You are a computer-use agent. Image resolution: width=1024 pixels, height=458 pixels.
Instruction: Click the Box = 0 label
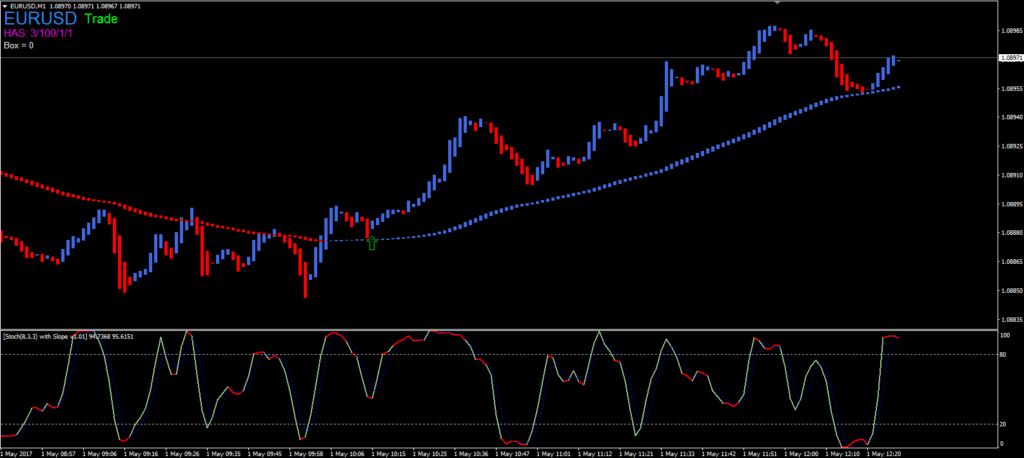pos(19,45)
